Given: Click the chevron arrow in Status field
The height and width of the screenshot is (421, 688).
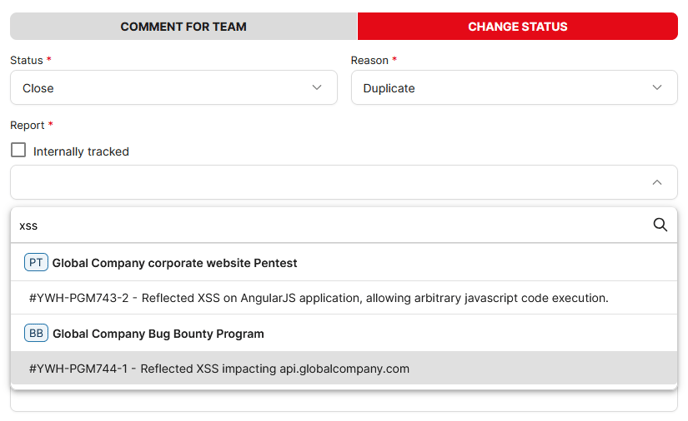Looking at the screenshot, I should click(317, 87).
